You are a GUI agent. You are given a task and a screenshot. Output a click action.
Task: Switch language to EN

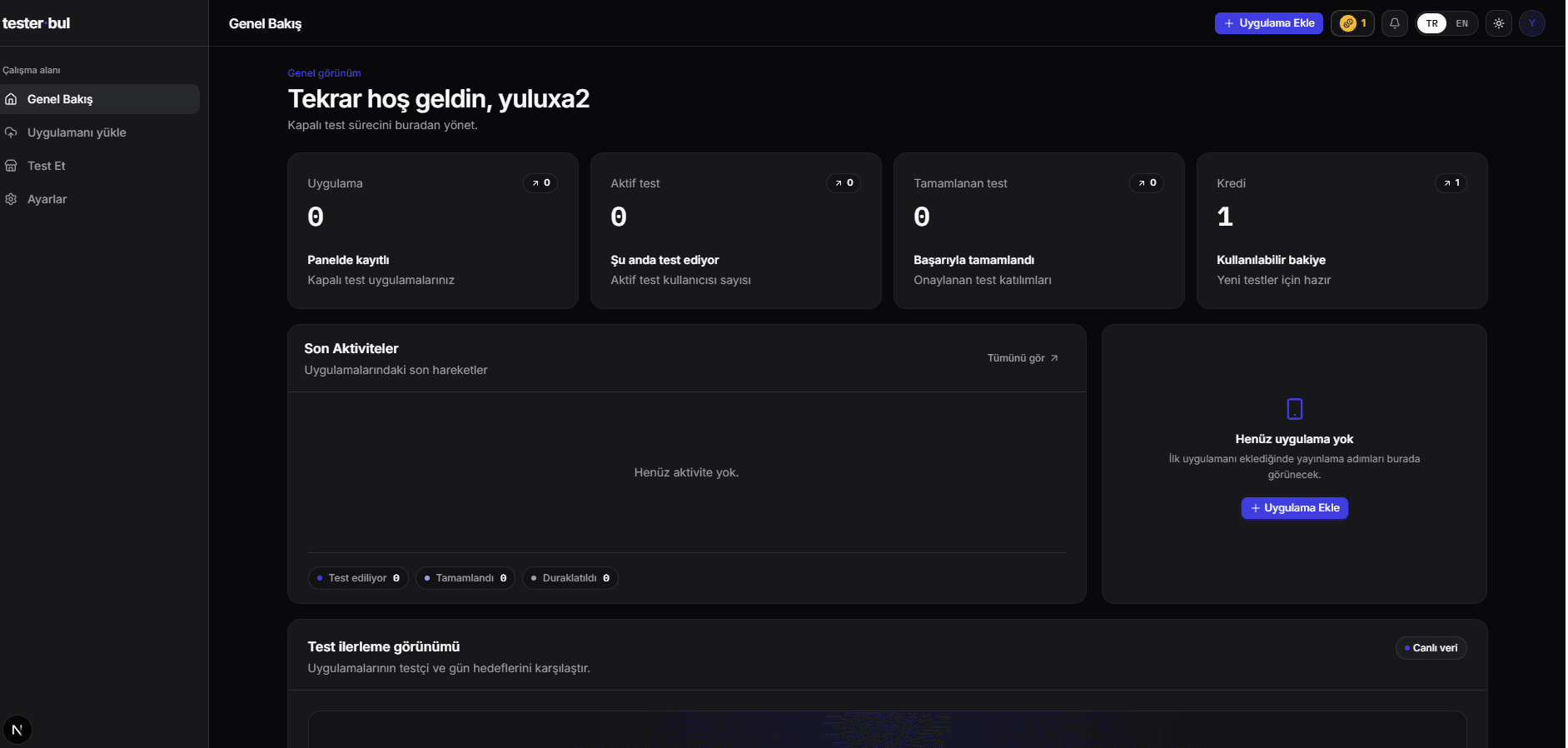(x=1462, y=23)
